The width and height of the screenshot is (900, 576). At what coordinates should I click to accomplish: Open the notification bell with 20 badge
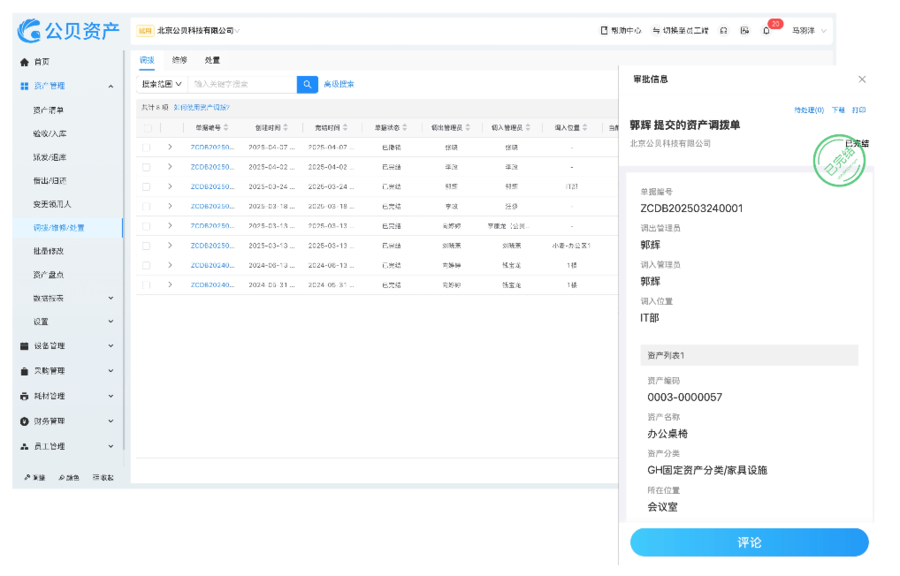(x=766, y=30)
